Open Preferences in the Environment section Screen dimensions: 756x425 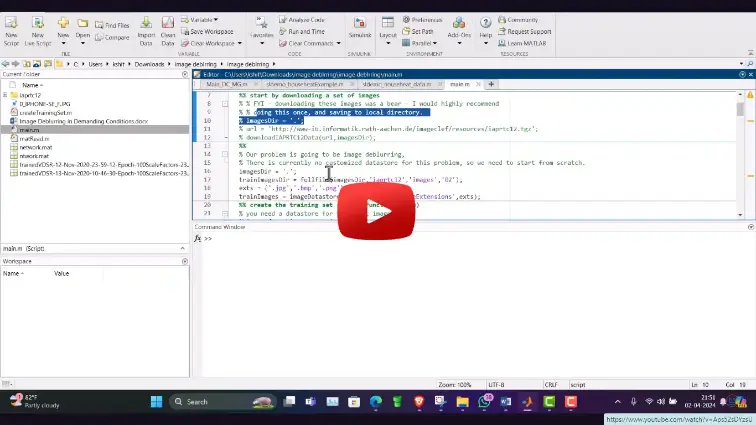[x=426, y=19]
